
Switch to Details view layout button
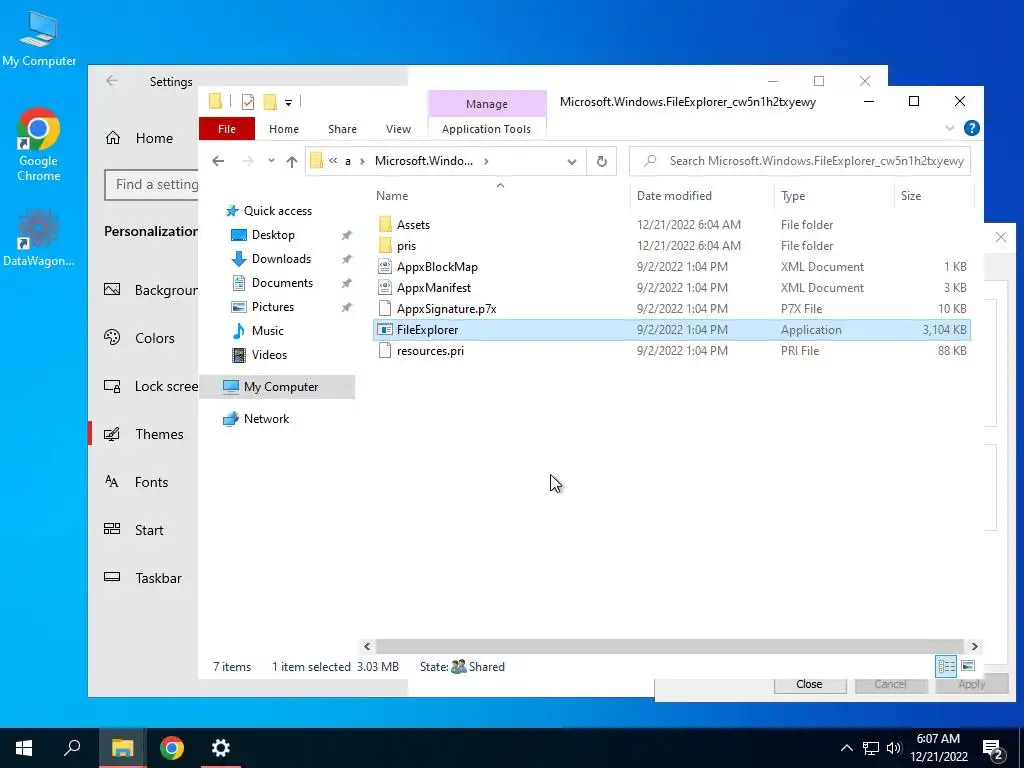[x=946, y=666]
